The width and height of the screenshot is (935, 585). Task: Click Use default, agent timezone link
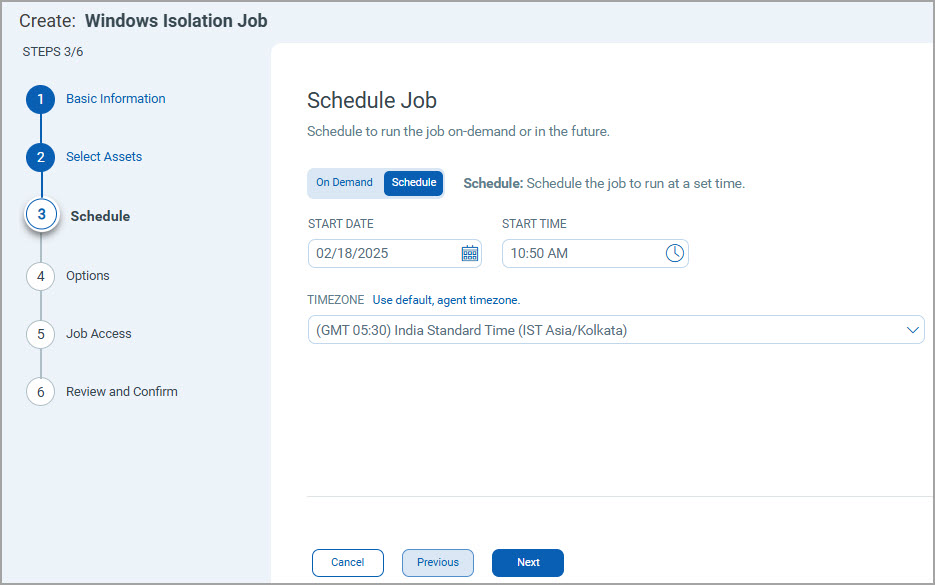(x=446, y=300)
